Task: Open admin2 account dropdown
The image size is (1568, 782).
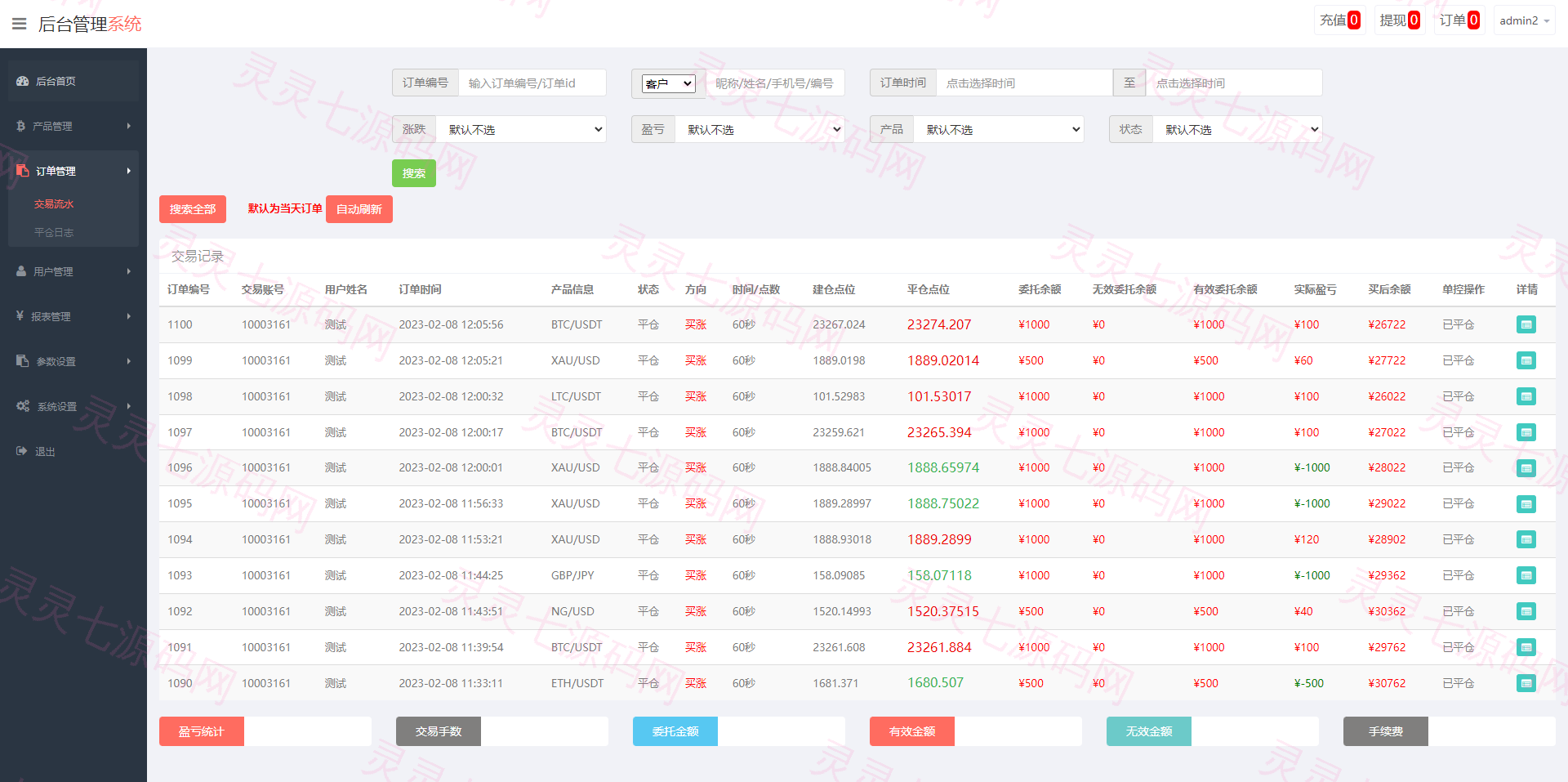Action: click(1524, 20)
